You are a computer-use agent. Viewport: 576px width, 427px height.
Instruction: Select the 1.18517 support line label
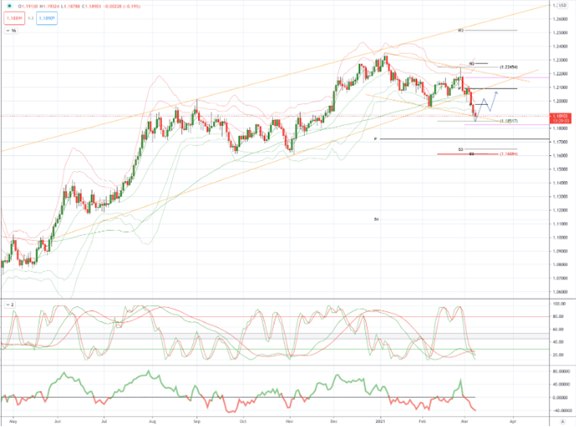pyautogui.click(x=509, y=121)
